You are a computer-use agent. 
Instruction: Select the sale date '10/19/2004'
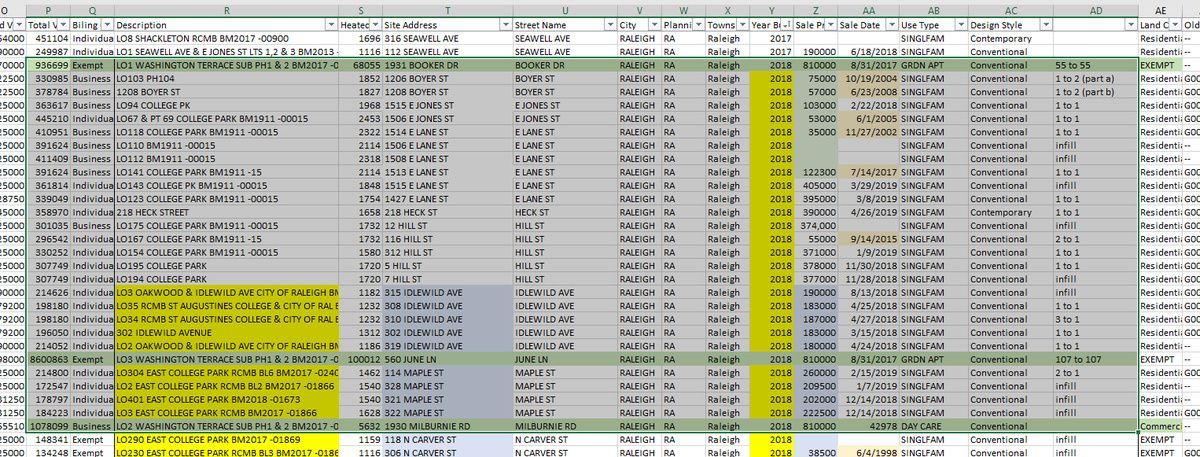tap(867, 77)
